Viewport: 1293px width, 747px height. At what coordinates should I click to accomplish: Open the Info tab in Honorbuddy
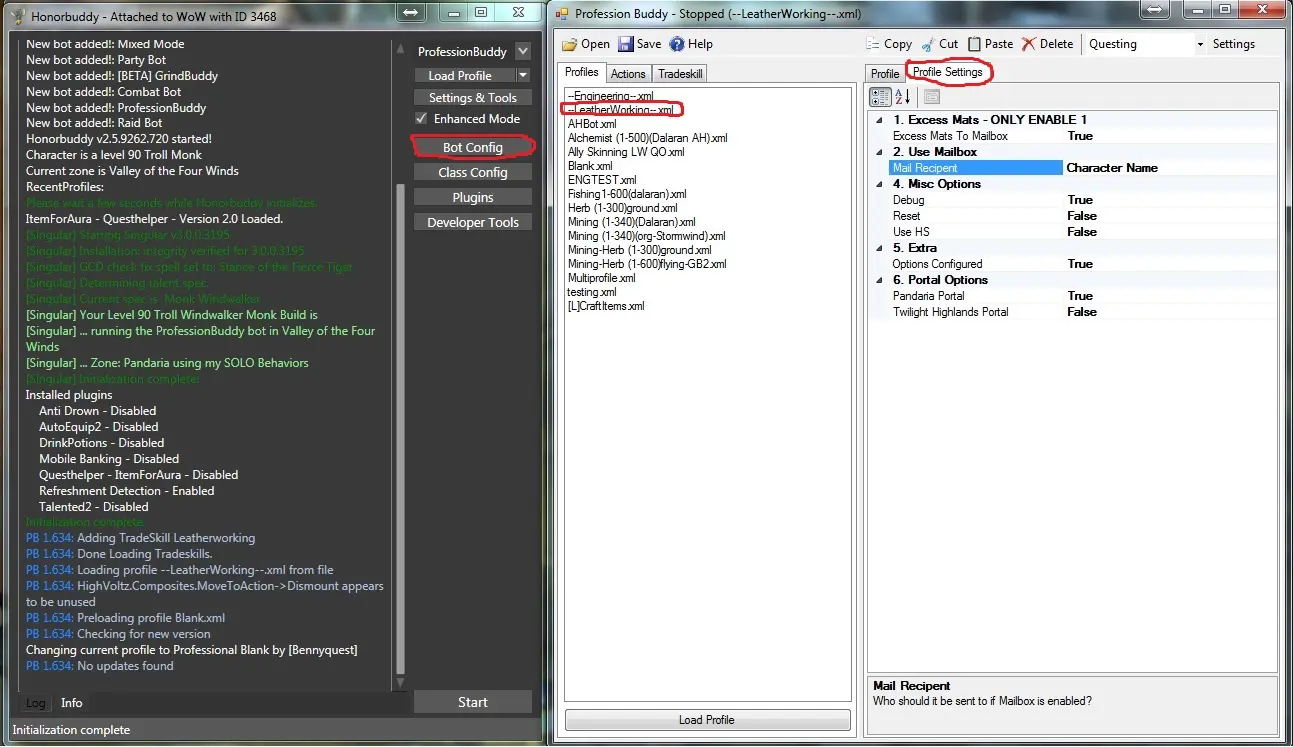tap(72, 703)
